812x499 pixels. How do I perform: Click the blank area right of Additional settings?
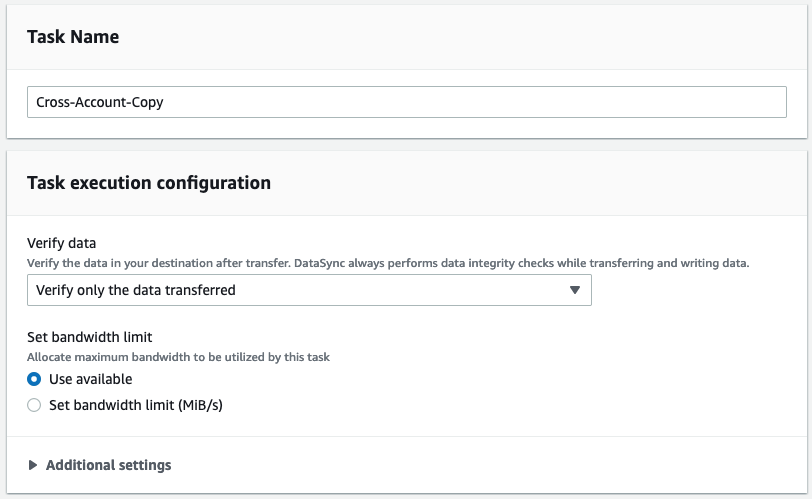[x=480, y=465]
